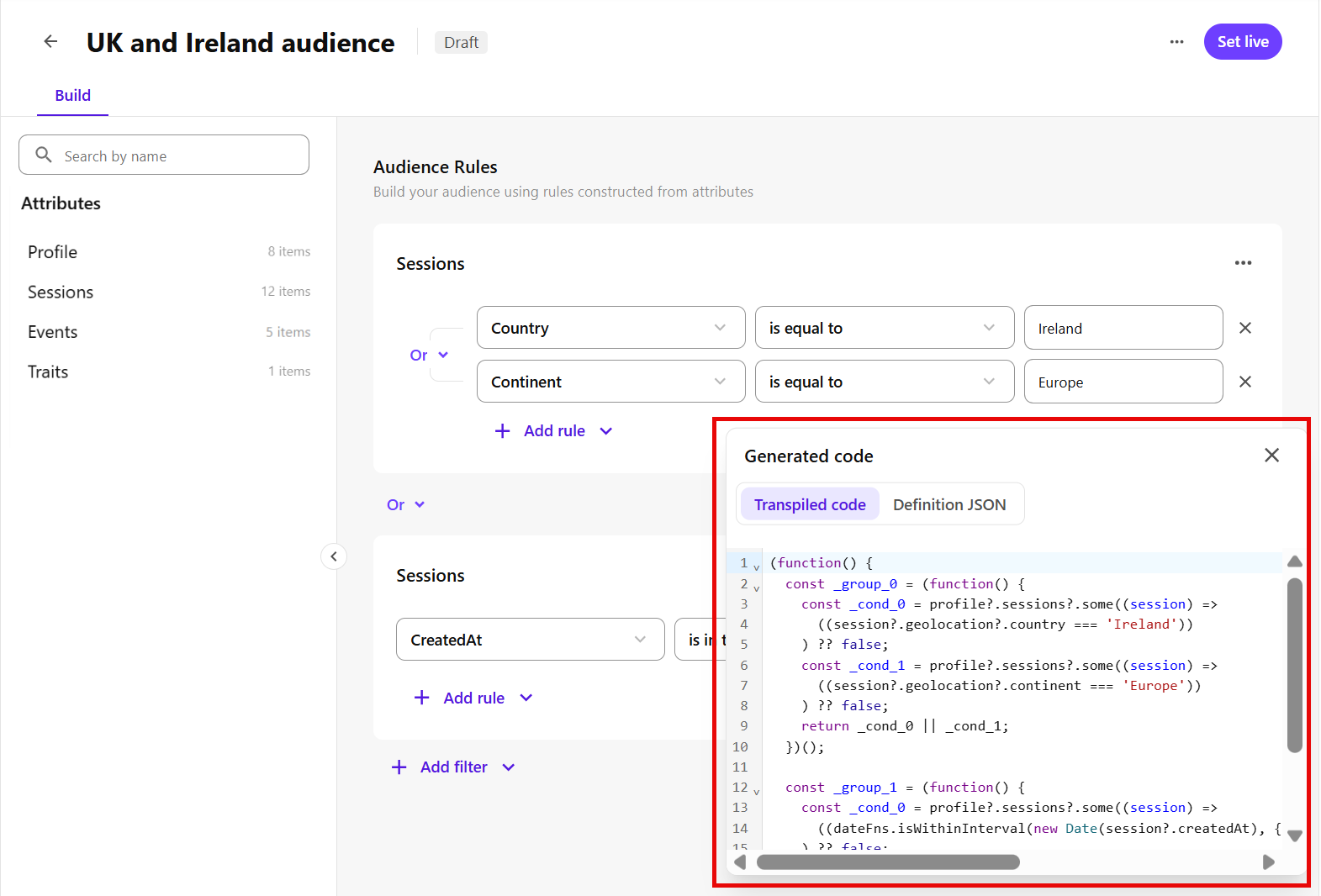The height and width of the screenshot is (896, 1321).
Task: Open the Profile attributes category
Action: click(x=168, y=251)
